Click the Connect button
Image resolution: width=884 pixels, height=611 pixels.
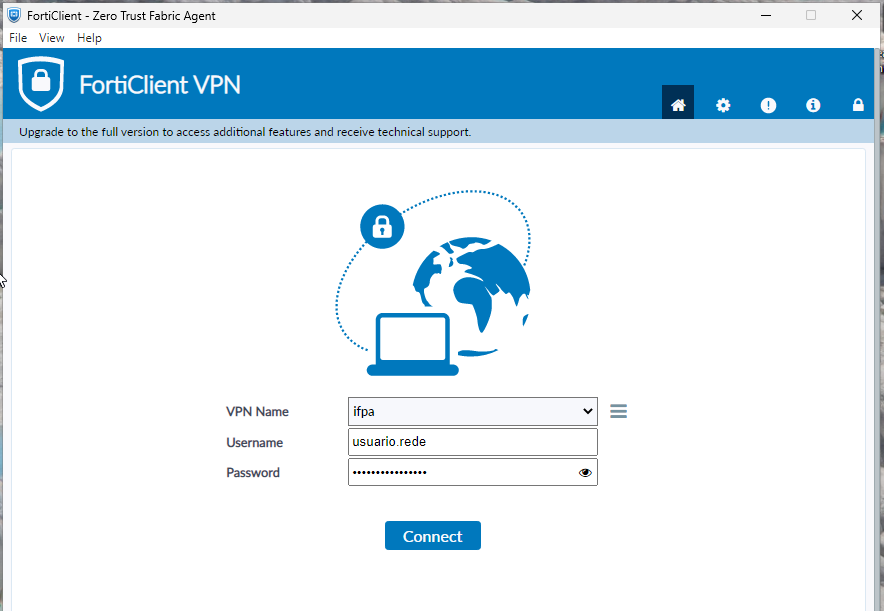[x=432, y=535]
